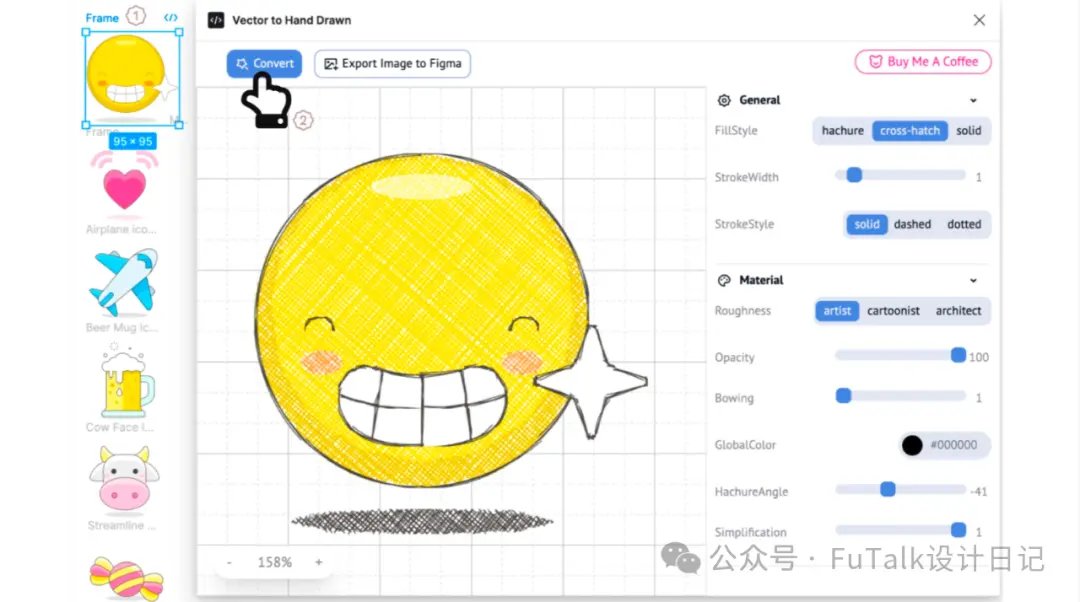Select the blue airplane icon thumbnail
Image resolution: width=1080 pixels, height=602 pixels.
[x=124, y=281]
